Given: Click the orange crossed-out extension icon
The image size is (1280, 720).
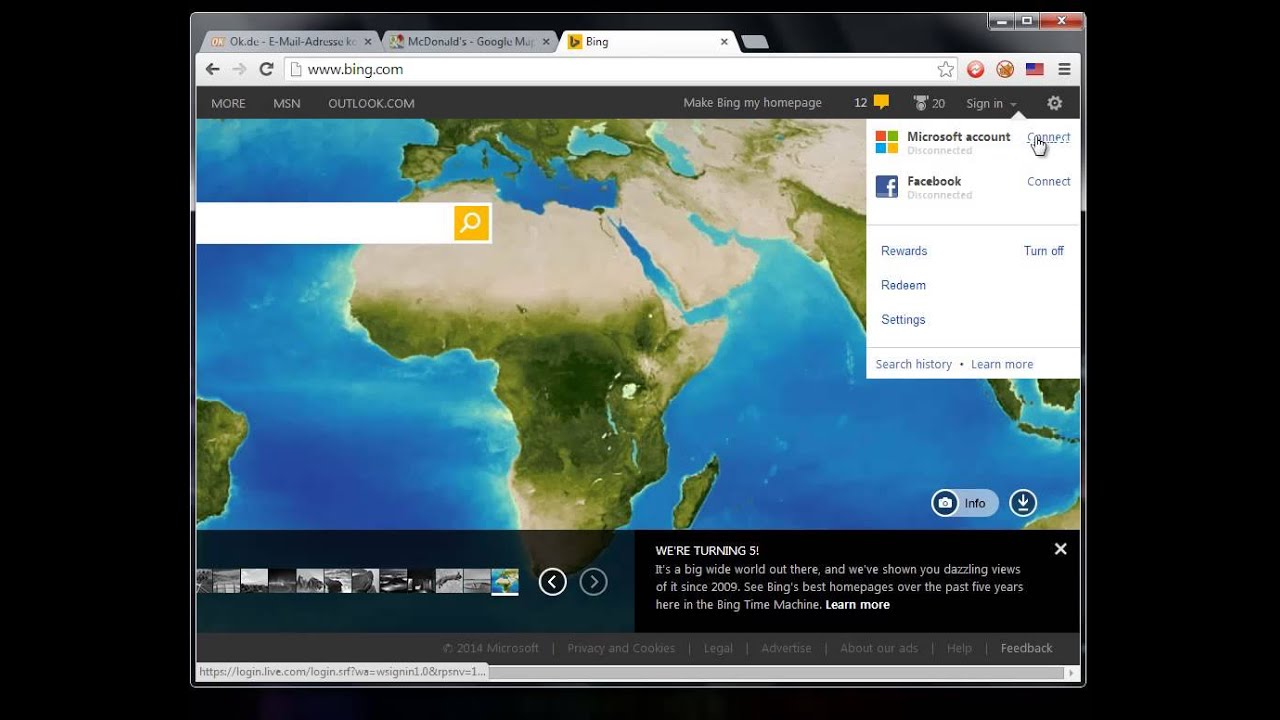Looking at the screenshot, I should (x=1005, y=69).
